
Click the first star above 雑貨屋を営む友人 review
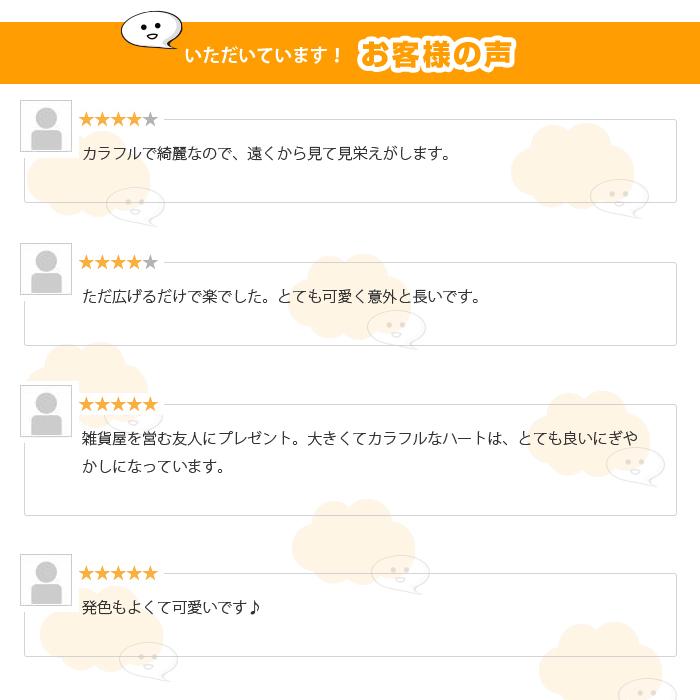(x=87, y=405)
